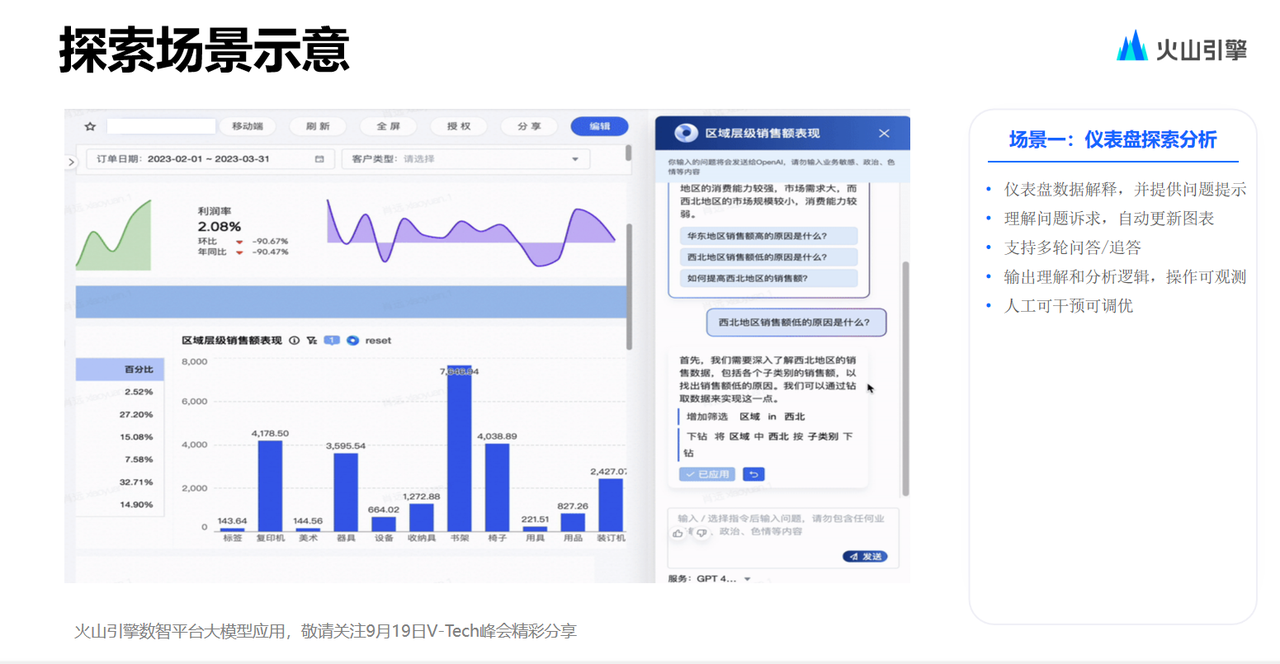Click the 场景一:仪表盘探索分析 heading
The image size is (1280, 664).
click(1113, 140)
